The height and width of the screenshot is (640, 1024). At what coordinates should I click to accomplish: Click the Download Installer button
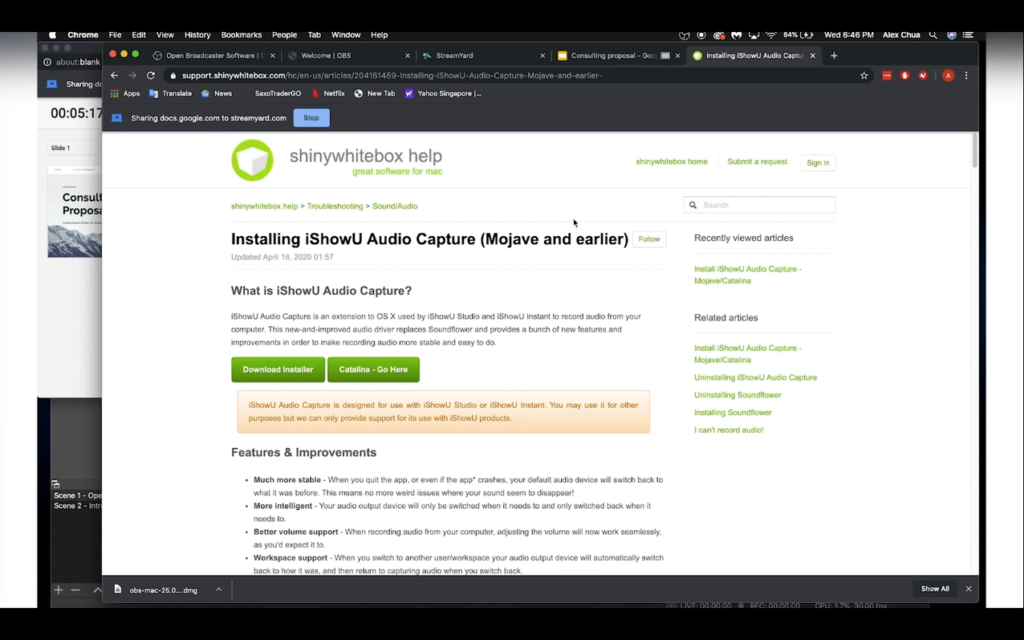pyautogui.click(x=278, y=370)
